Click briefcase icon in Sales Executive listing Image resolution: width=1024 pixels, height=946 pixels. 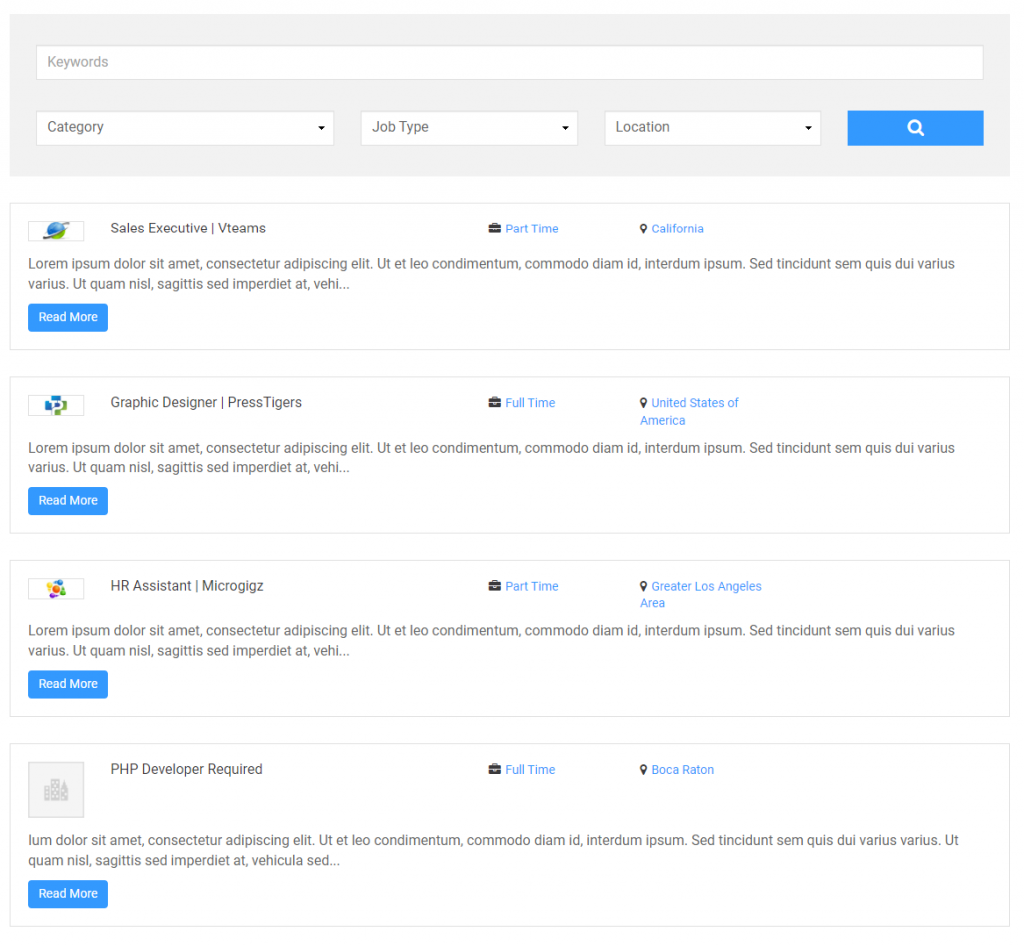click(494, 229)
